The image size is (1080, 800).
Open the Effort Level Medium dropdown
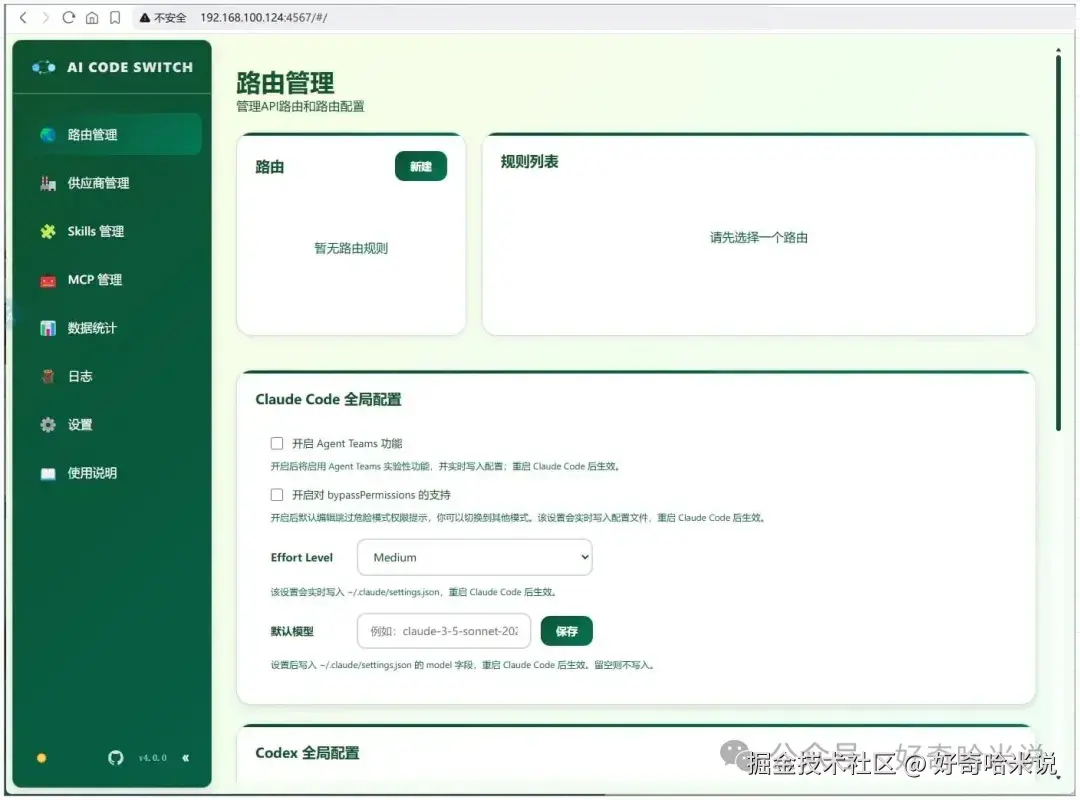(475, 557)
